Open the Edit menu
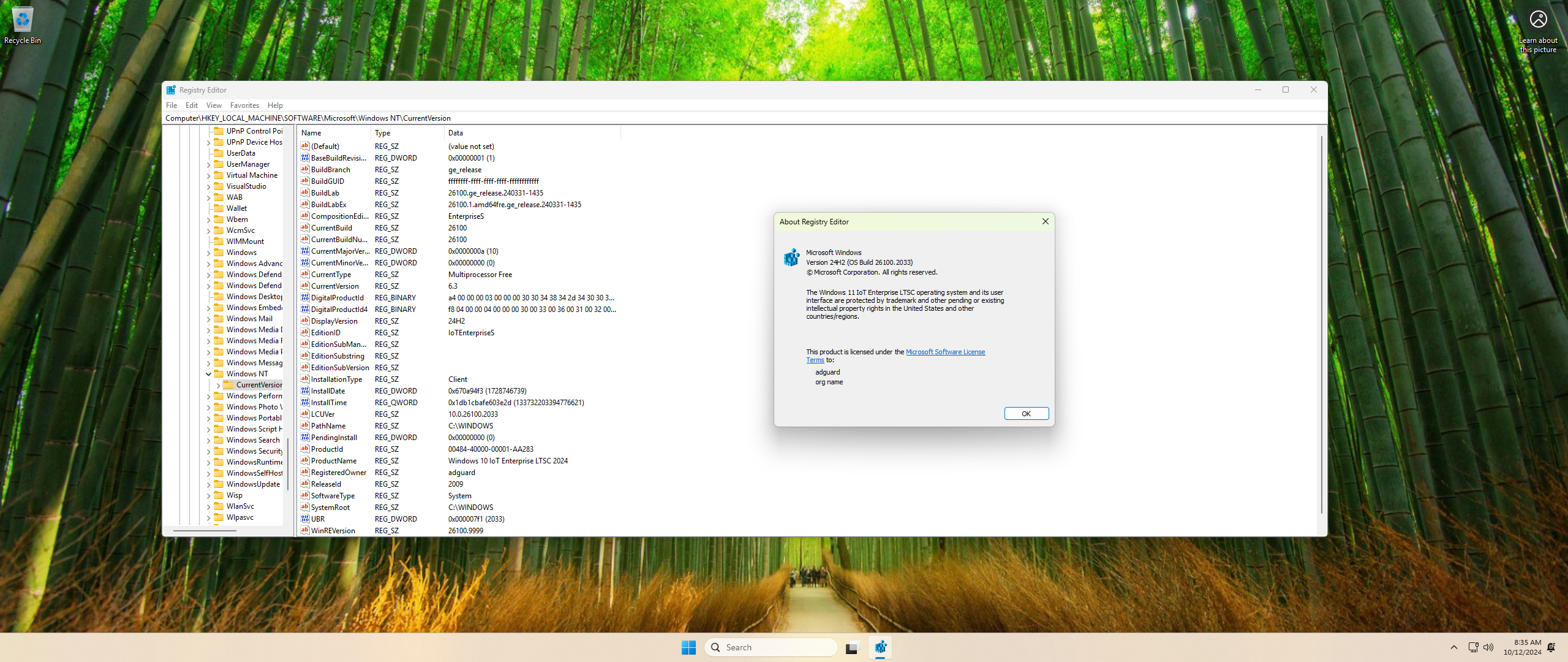 192,105
